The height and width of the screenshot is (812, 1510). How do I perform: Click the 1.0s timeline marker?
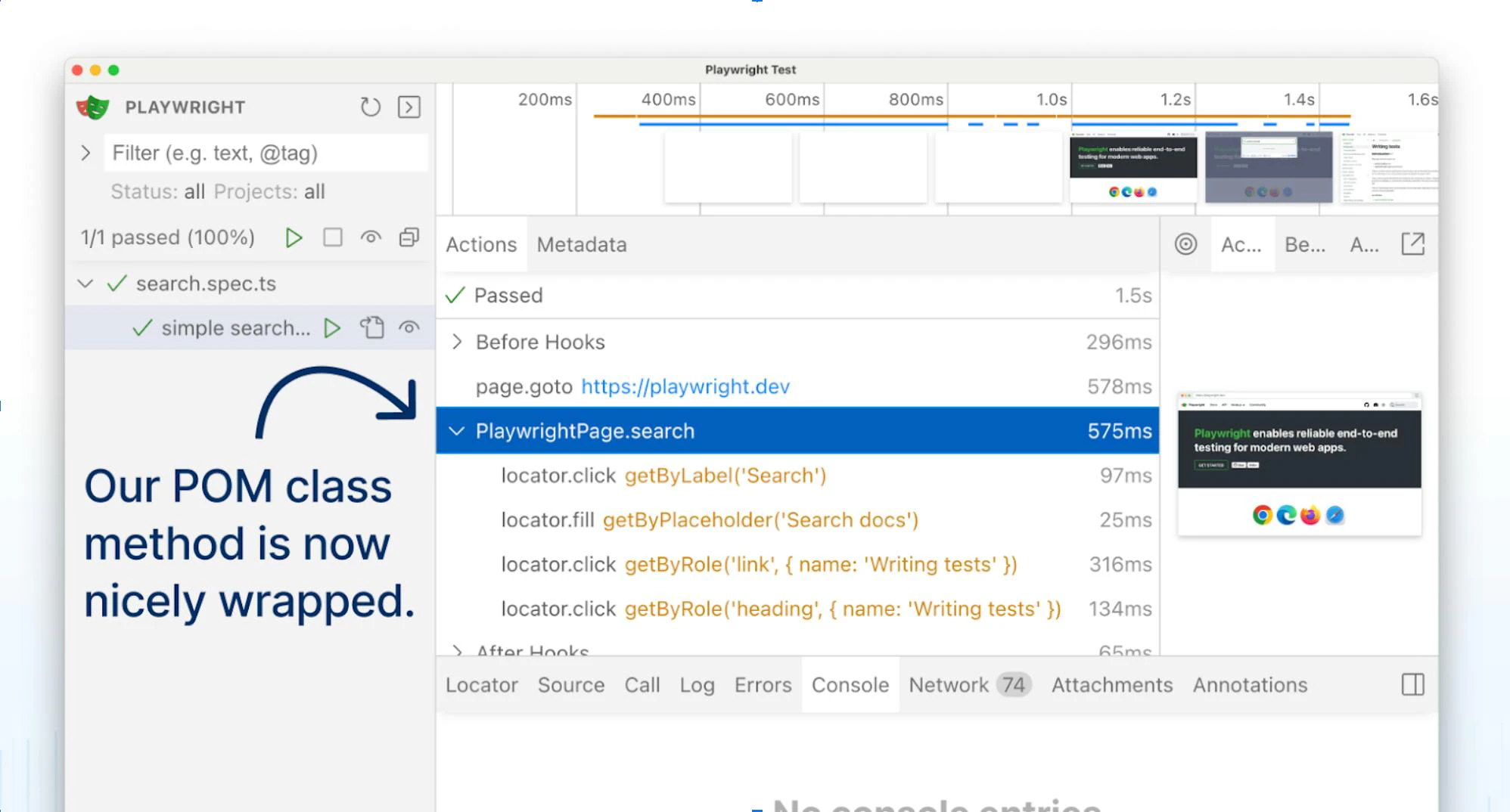pos(1052,100)
